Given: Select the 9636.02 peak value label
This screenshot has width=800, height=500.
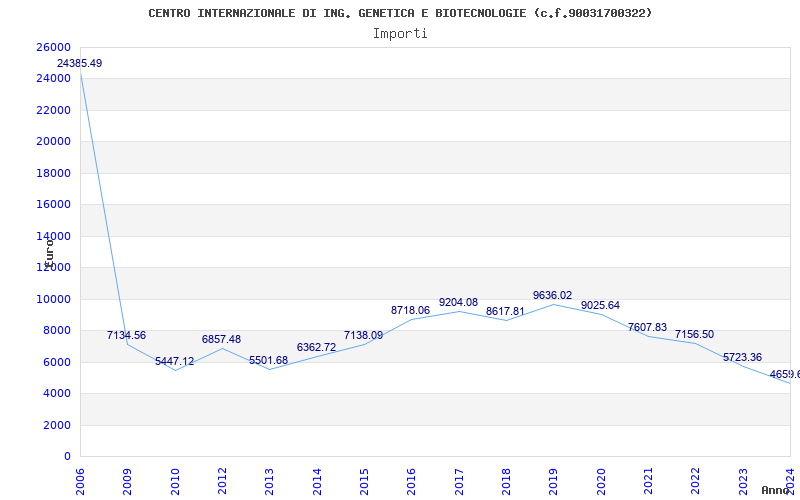Looking at the screenshot, I should tap(552, 296).
